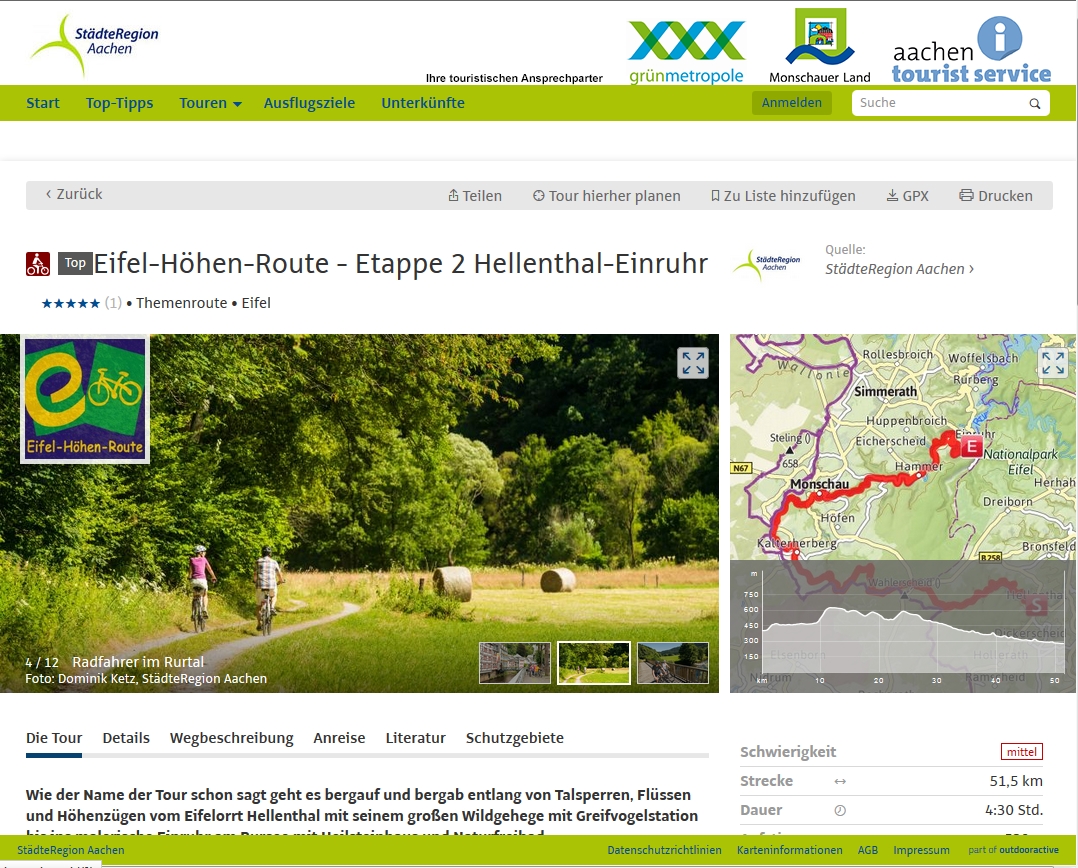Click the target icon for Tour hierher planen
Screen dimensions: 1078x868
pos(538,196)
